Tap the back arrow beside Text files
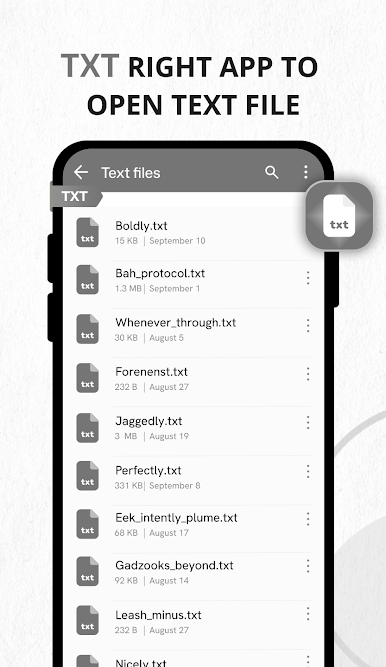Viewport: 386px width, 667px height. pyautogui.click(x=81, y=172)
